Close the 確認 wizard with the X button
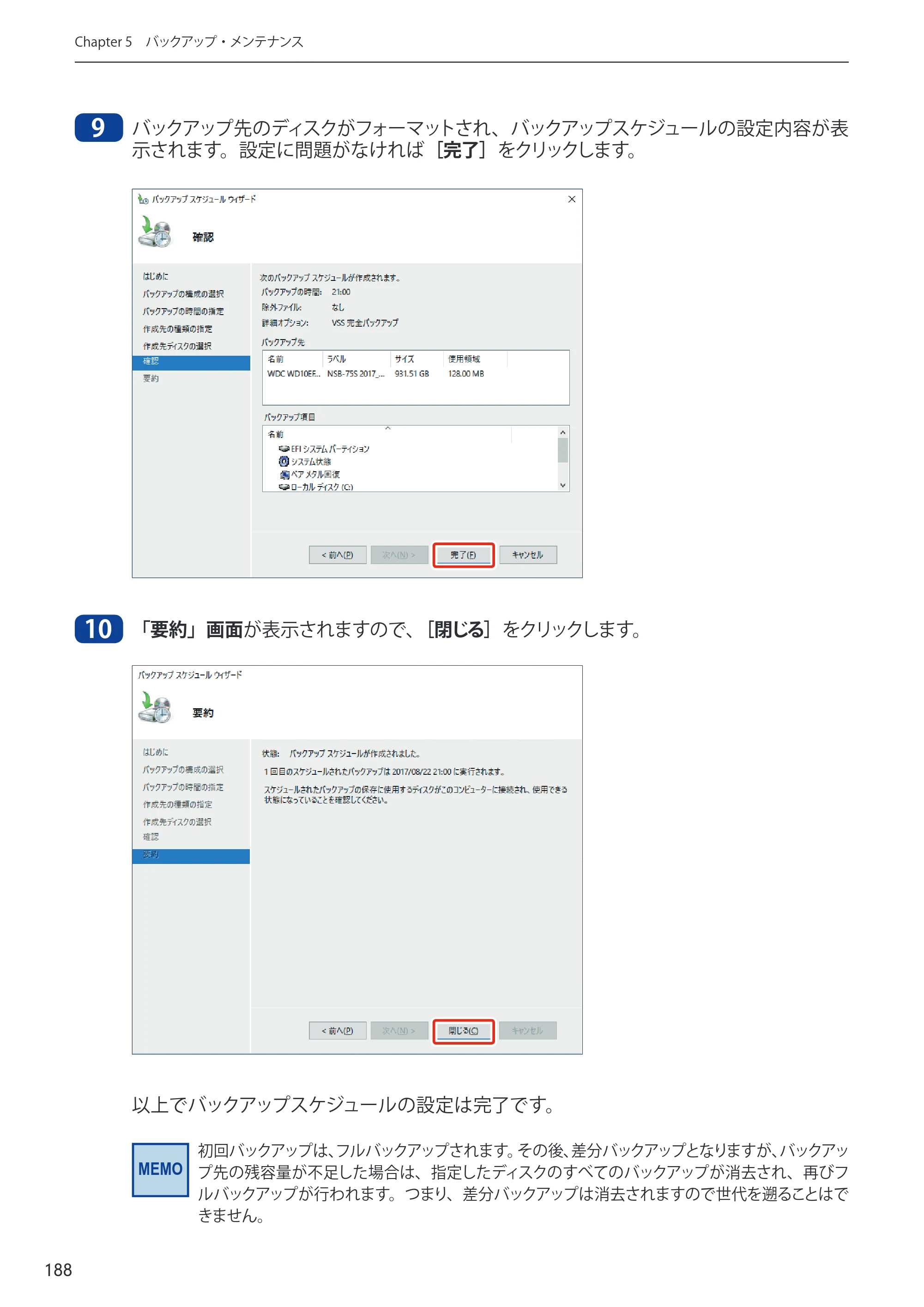Viewport: 924px width, 1307px height. [571, 199]
